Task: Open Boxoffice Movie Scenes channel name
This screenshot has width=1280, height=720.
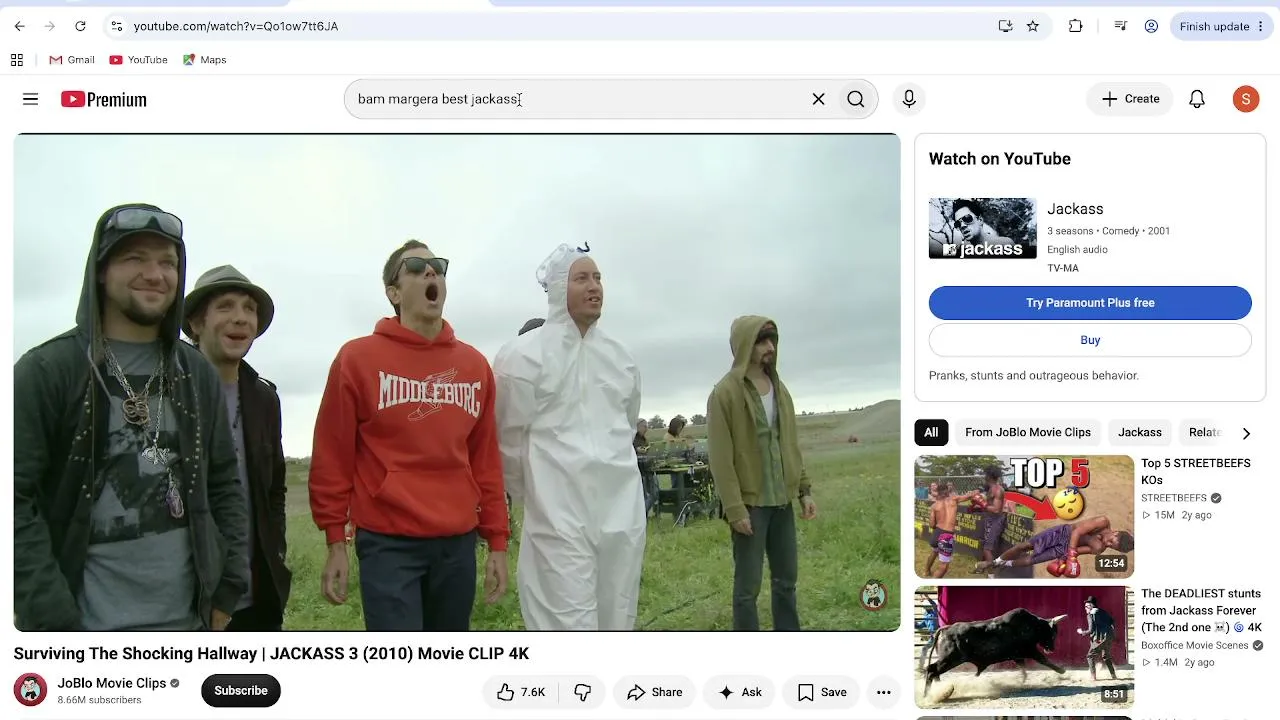Action: point(1195,646)
